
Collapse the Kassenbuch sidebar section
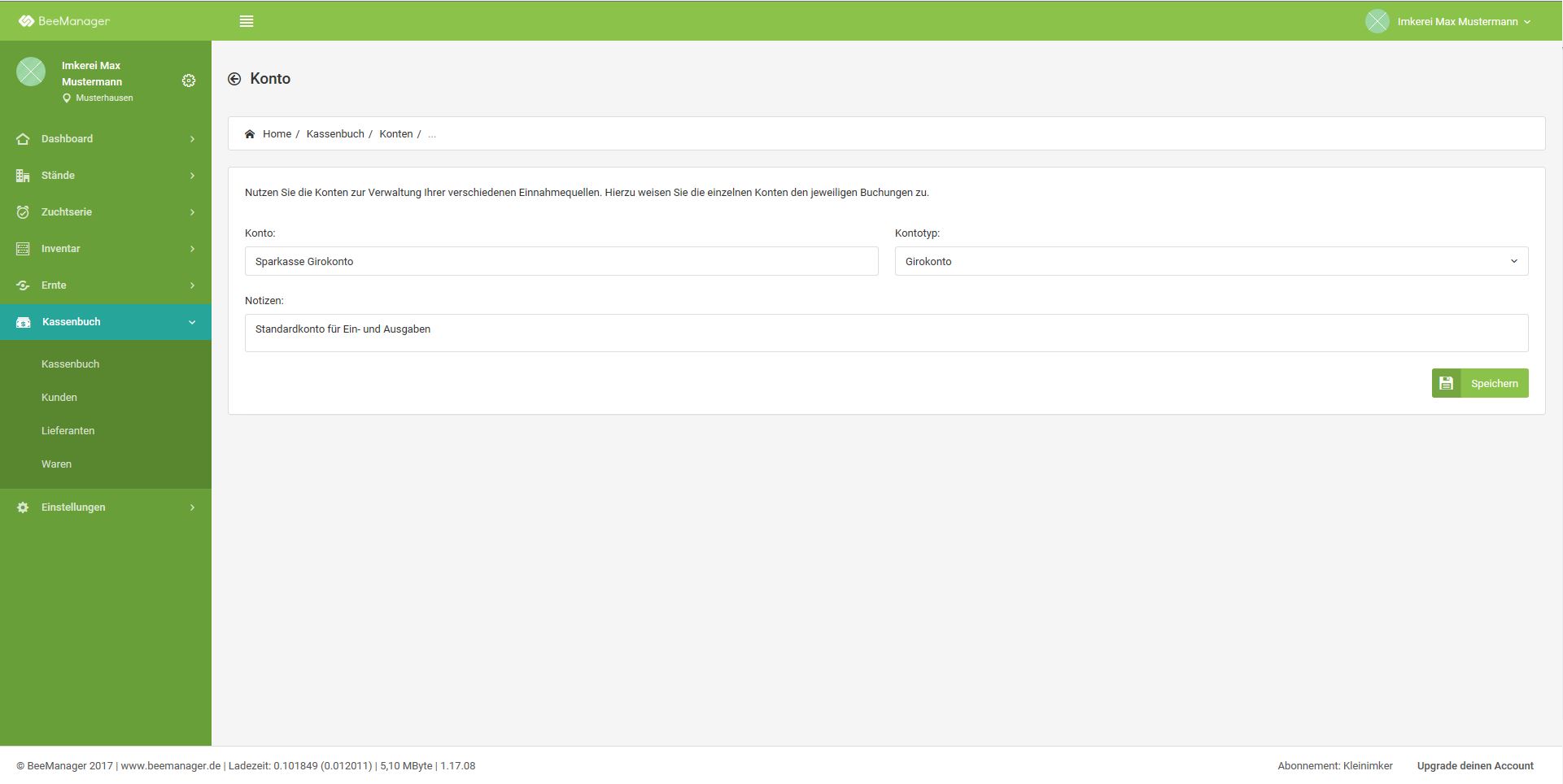pyautogui.click(x=106, y=322)
